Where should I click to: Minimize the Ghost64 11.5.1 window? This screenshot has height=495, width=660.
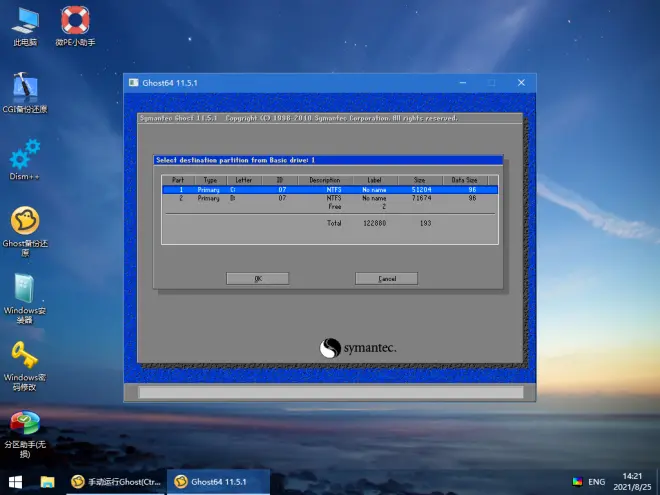463,82
